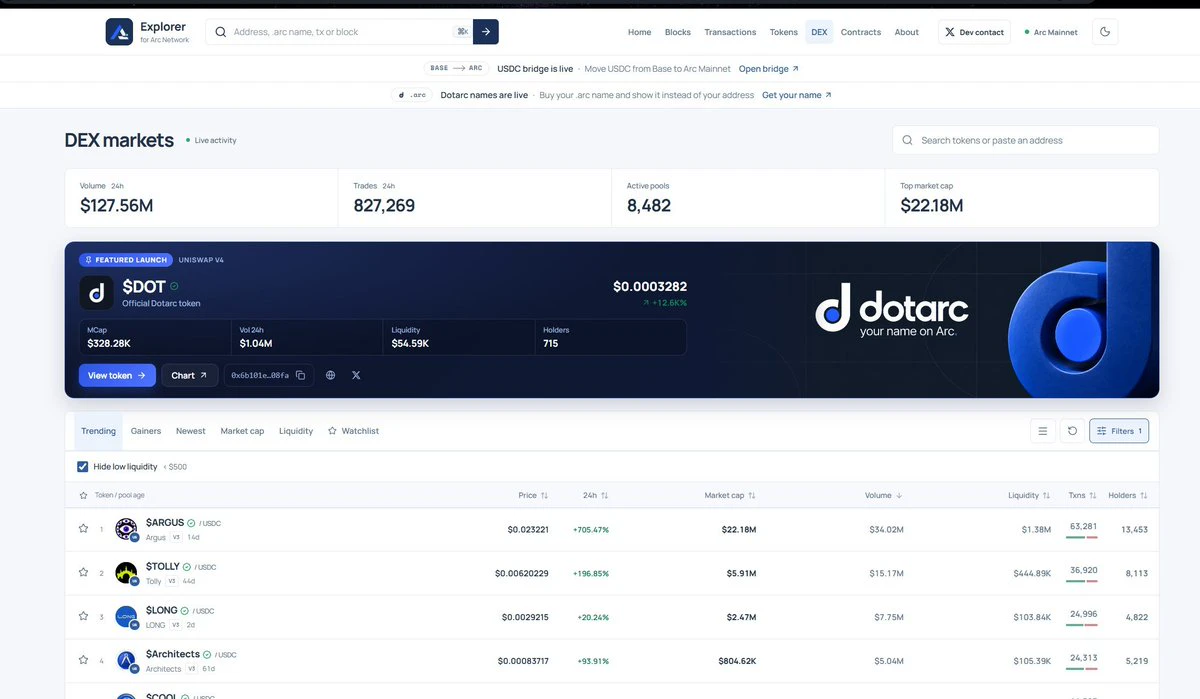Toggle dark mode with the moon icon

tap(1105, 32)
